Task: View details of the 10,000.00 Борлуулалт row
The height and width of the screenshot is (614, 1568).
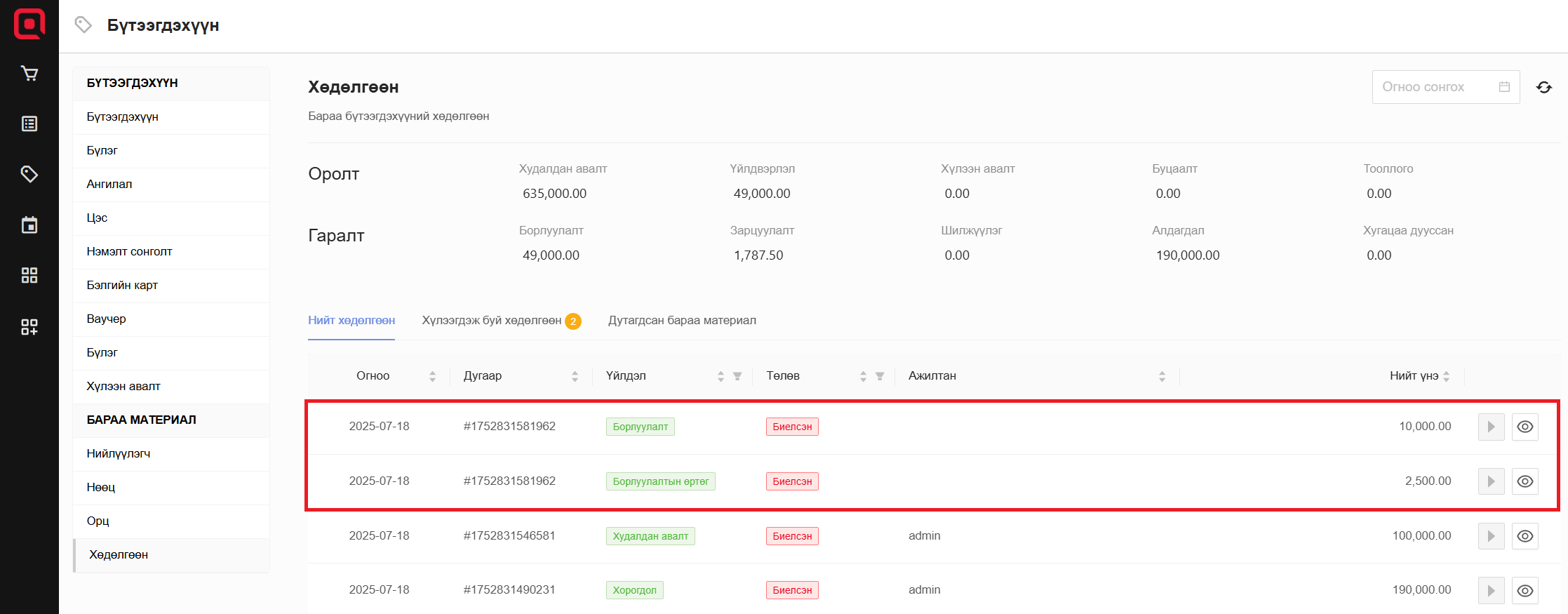Action: pos(1525,427)
